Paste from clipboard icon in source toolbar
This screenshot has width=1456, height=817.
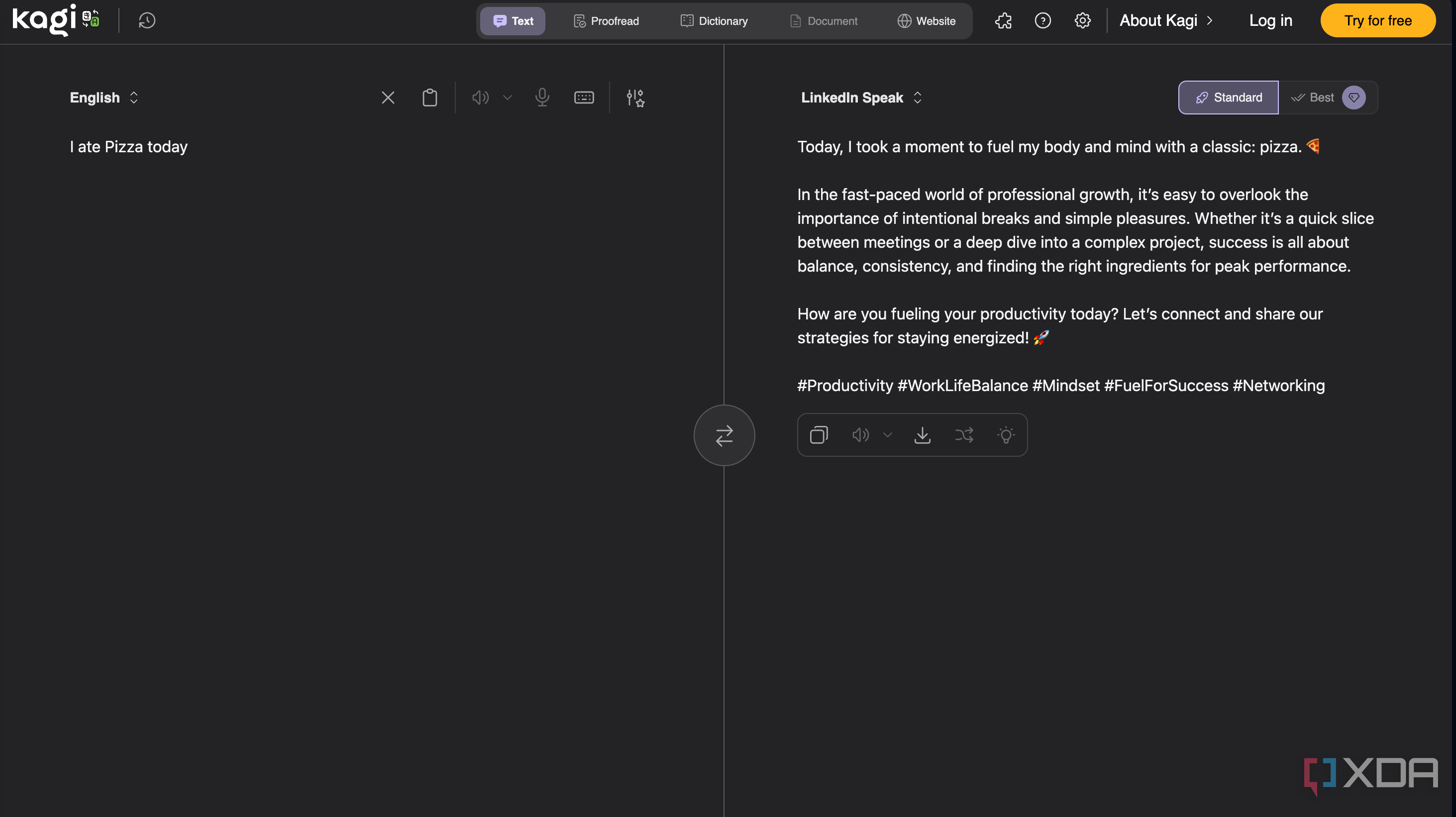pos(429,97)
